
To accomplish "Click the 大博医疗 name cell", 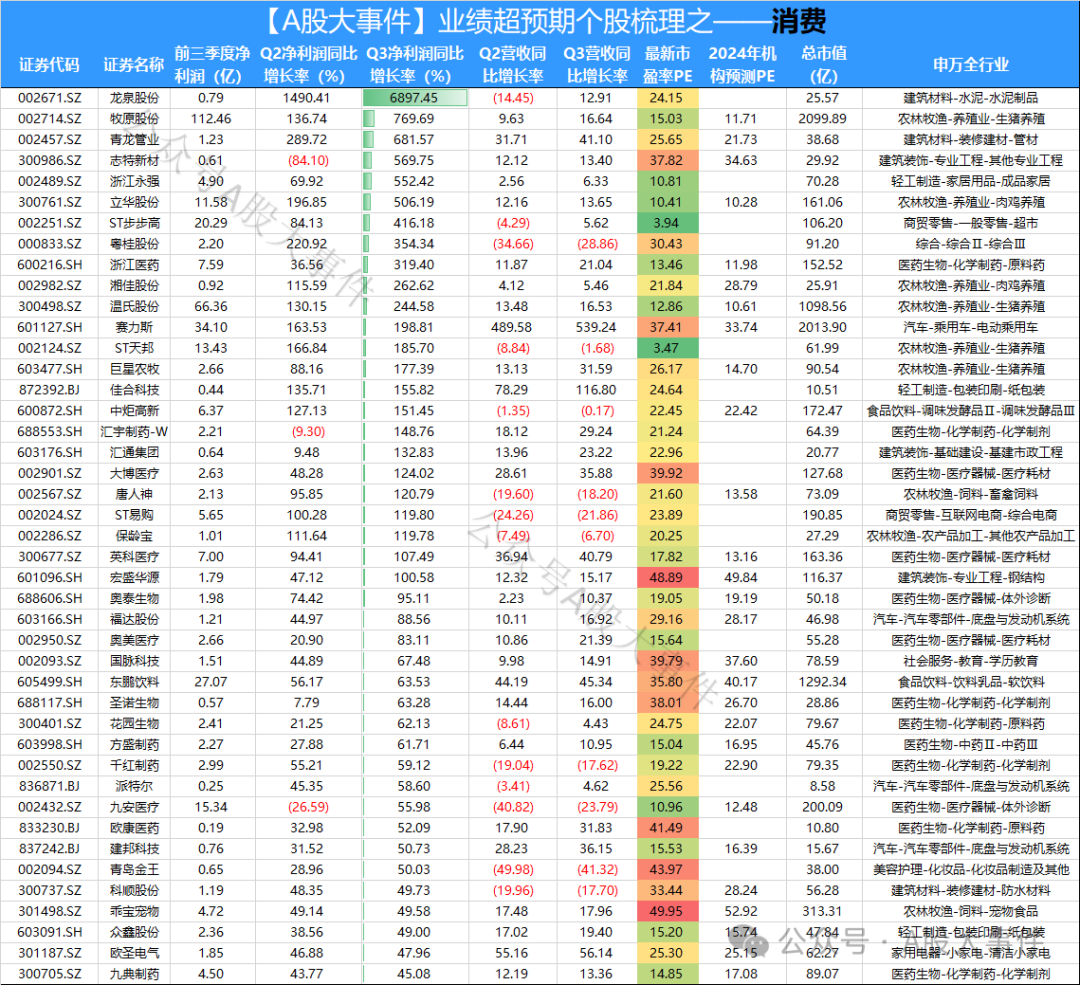I will (x=134, y=473).
